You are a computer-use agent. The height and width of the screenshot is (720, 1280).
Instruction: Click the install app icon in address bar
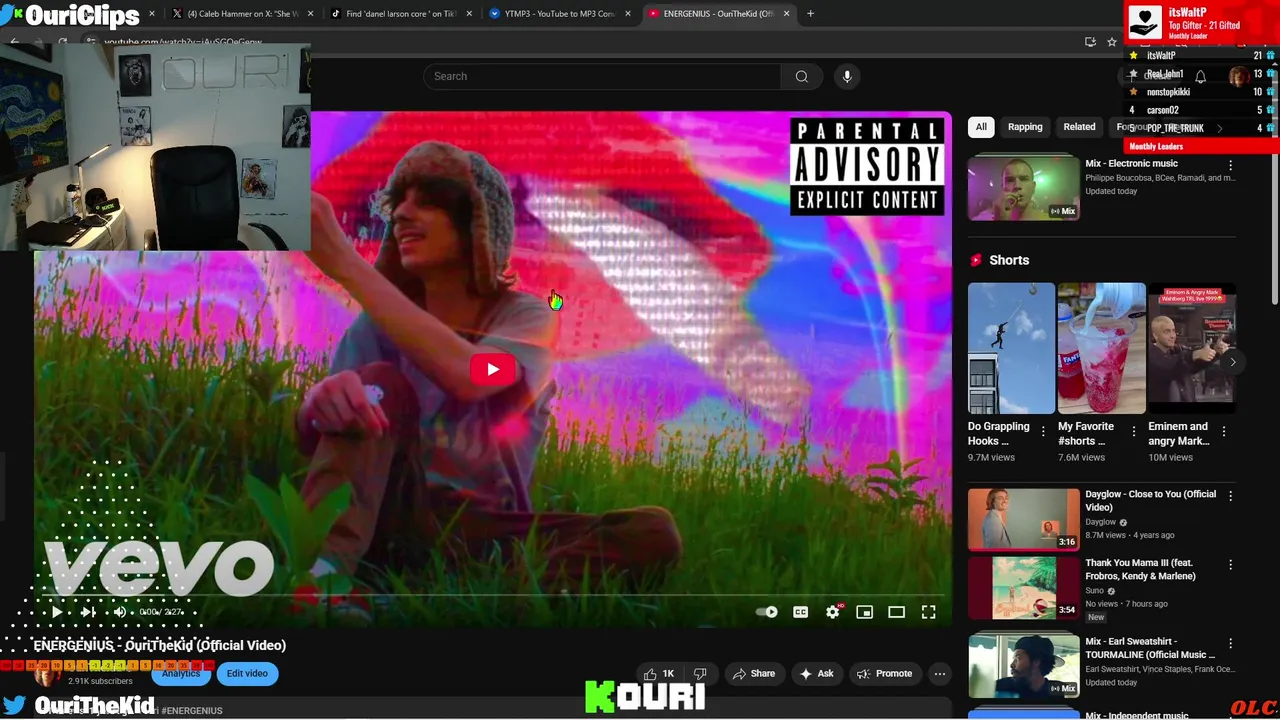pos(1090,42)
